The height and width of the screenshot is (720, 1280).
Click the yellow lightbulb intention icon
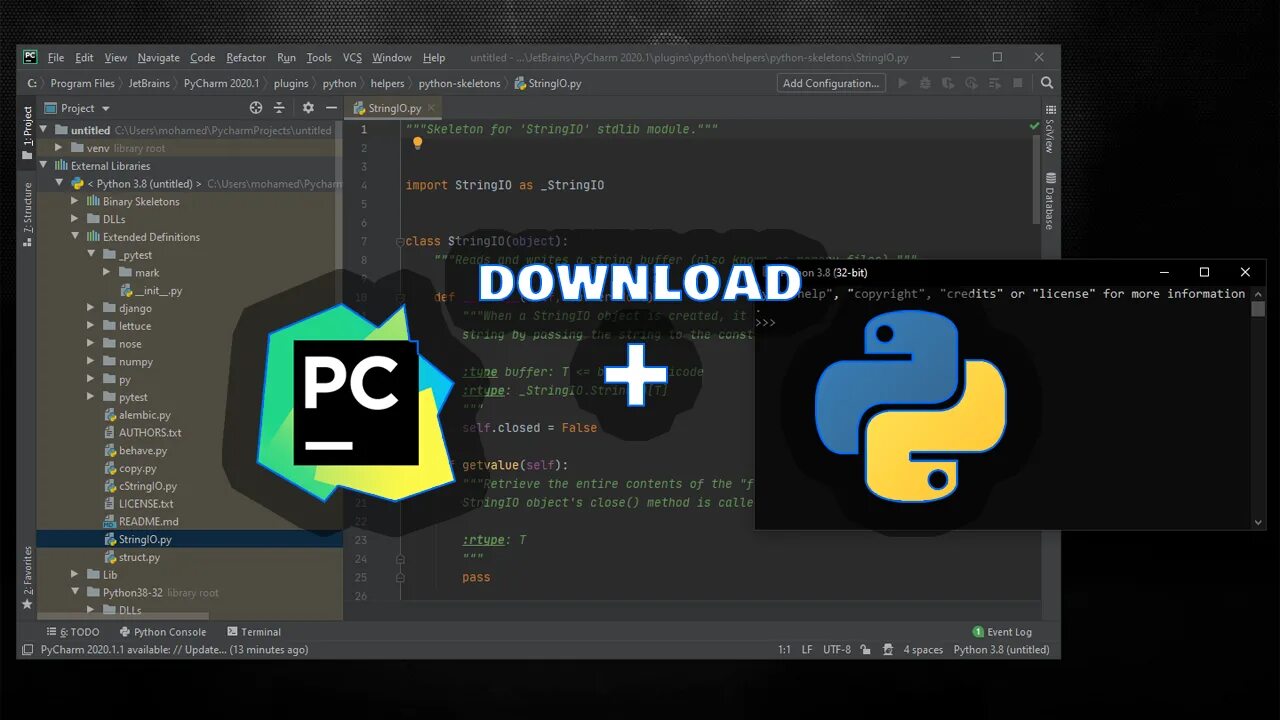coord(418,143)
